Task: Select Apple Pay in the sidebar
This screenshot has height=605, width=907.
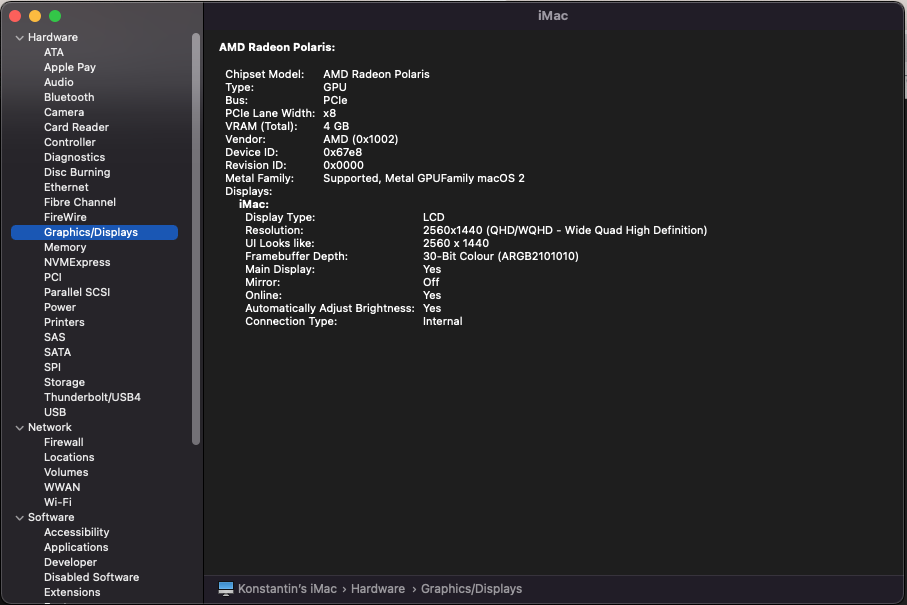Action: (x=70, y=67)
